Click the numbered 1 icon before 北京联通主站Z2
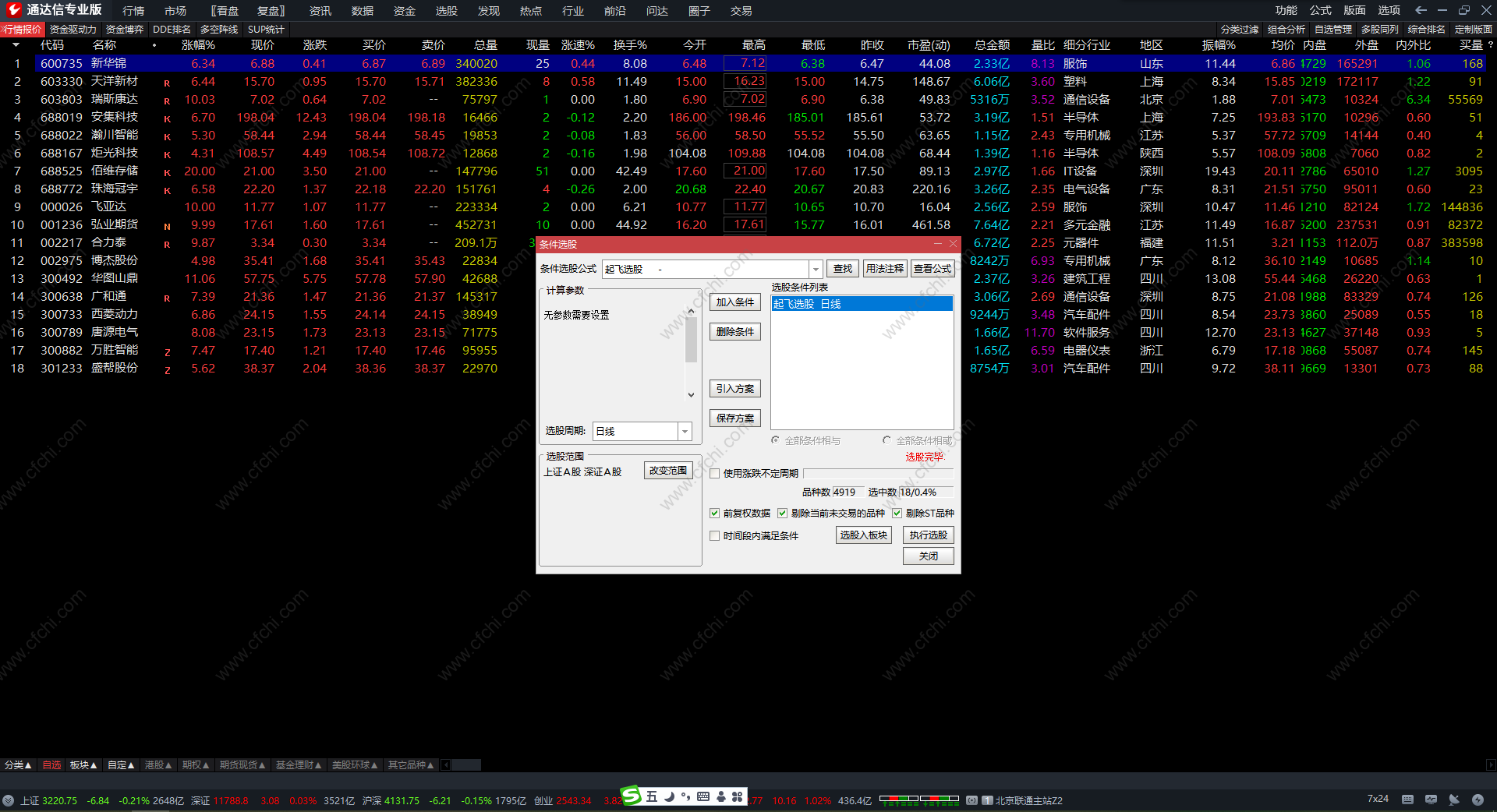 pos(987,800)
